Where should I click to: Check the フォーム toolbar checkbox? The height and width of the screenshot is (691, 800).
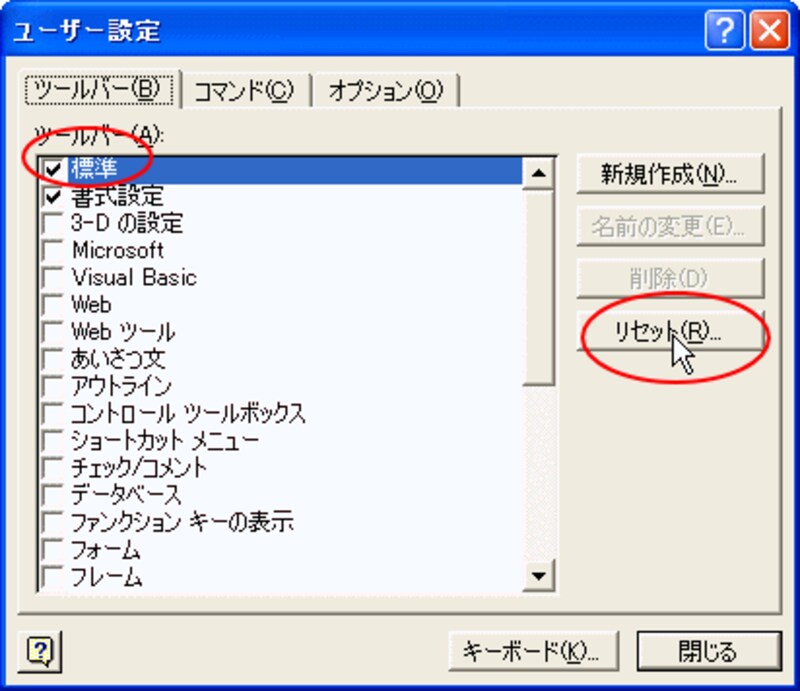click(x=53, y=550)
